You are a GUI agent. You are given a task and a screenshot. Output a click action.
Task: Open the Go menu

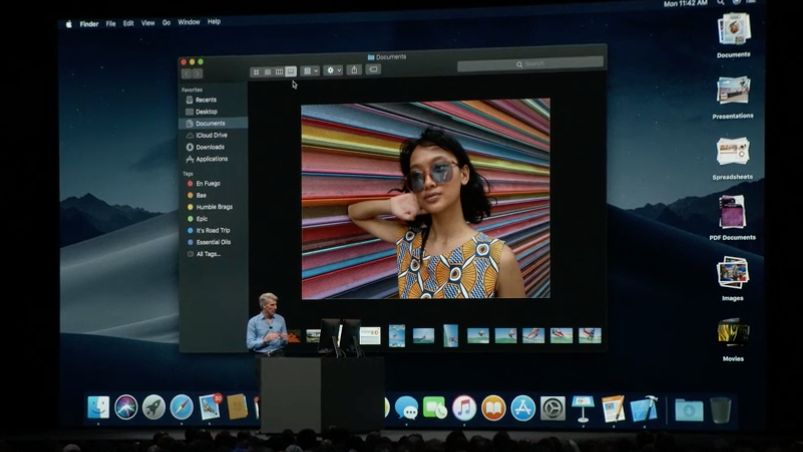pos(166,23)
